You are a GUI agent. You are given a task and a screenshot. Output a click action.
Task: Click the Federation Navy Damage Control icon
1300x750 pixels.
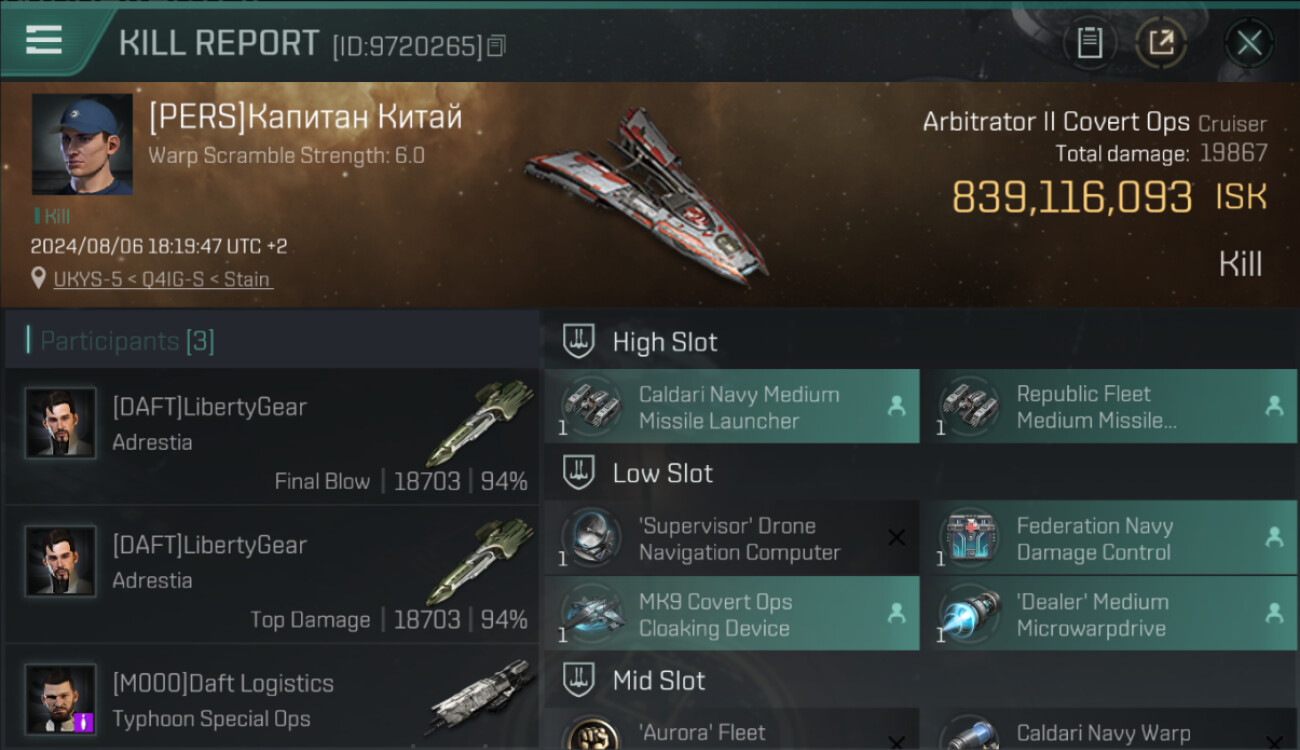click(969, 537)
